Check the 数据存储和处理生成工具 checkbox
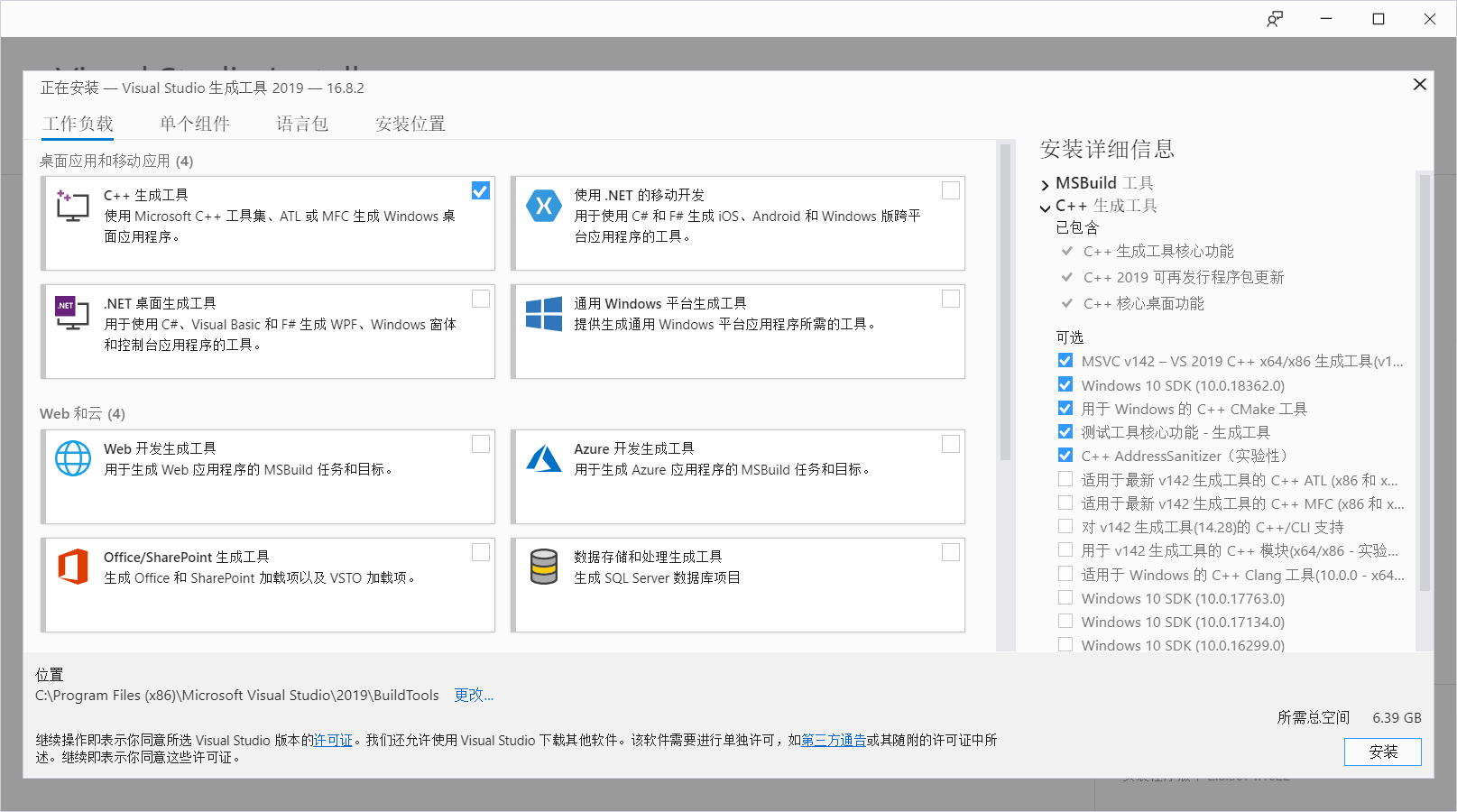Screen dimensions: 1457x812 [x=951, y=552]
